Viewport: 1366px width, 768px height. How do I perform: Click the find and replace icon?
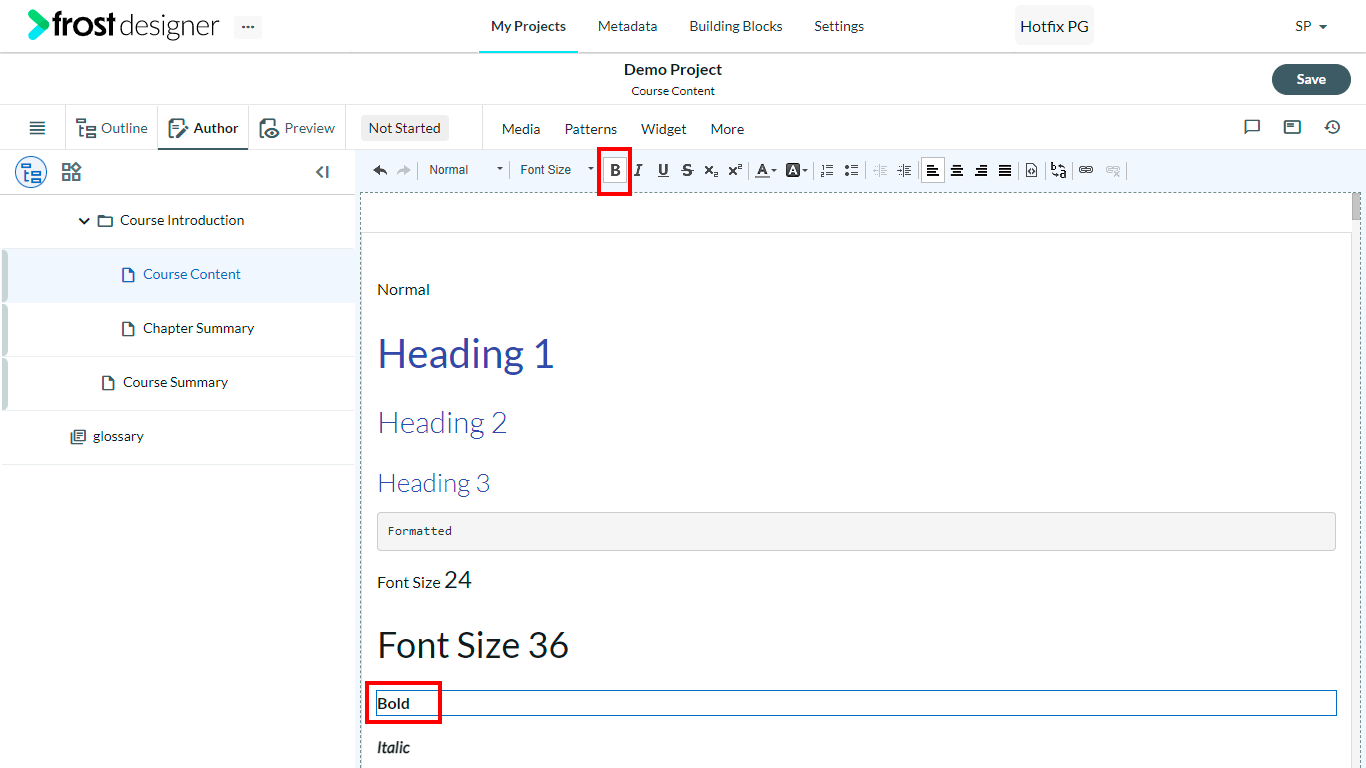pyautogui.click(x=1058, y=170)
